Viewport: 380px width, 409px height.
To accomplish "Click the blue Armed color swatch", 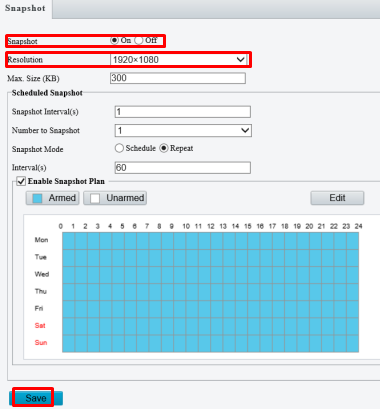I will point(37,198).
